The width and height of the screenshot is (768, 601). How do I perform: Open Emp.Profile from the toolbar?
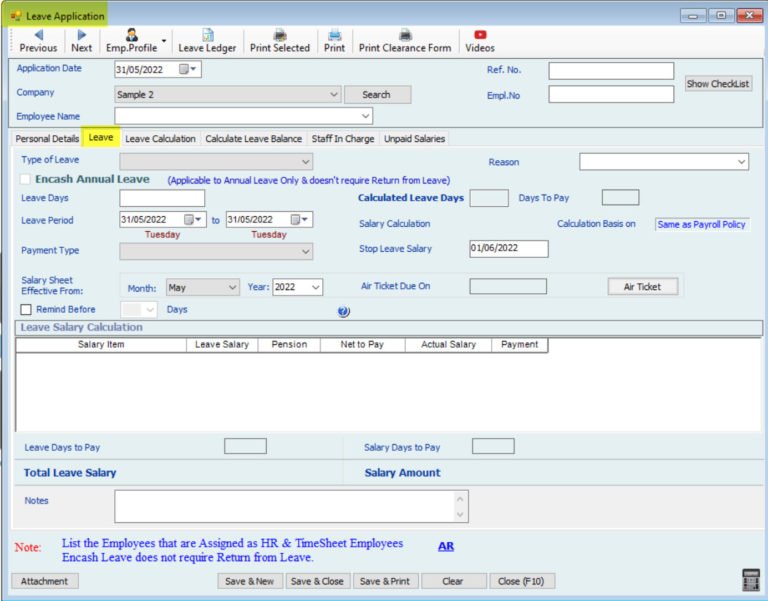click(x=131, y=40)
